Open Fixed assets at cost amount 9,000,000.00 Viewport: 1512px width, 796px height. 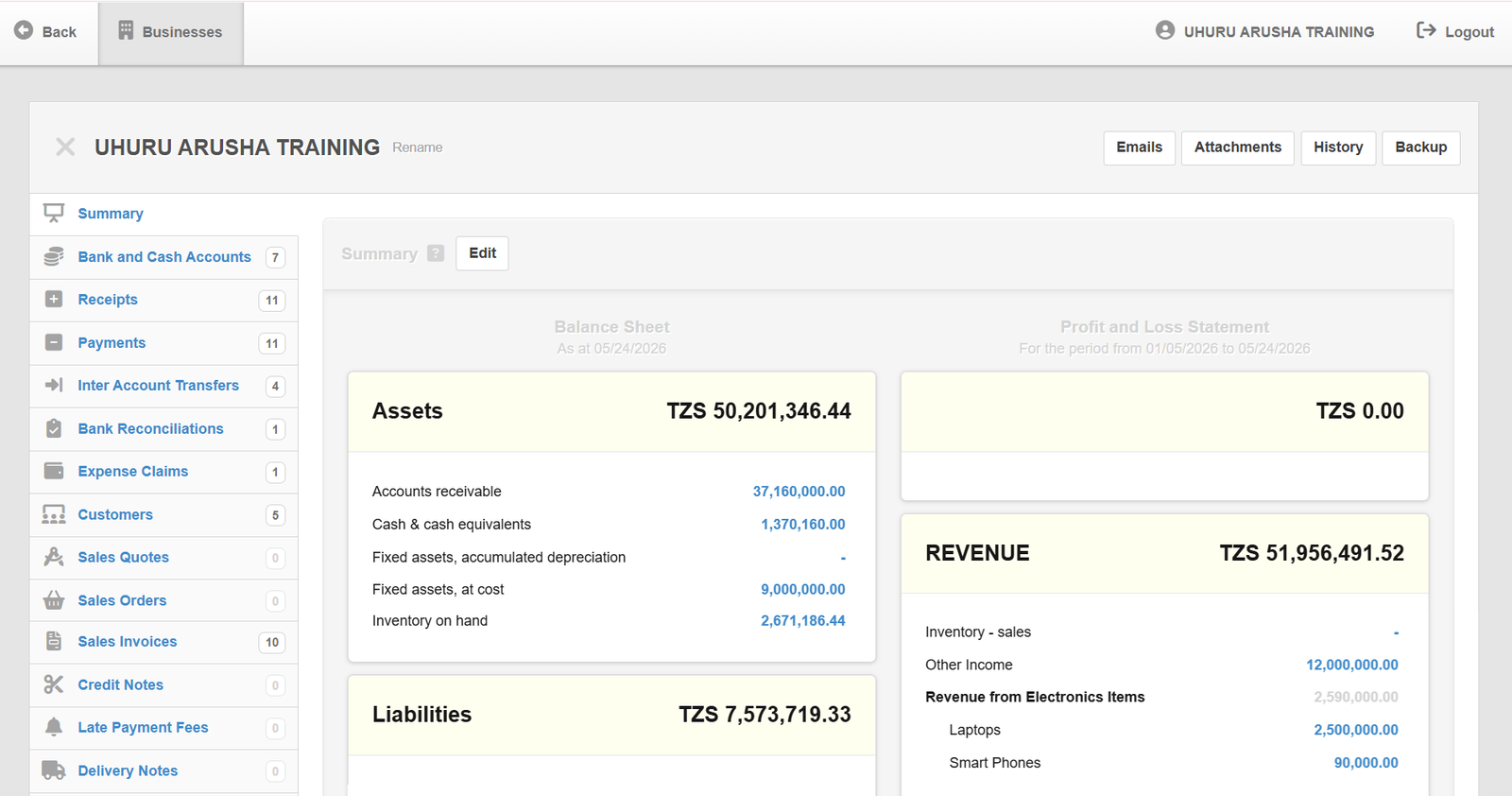803,590
